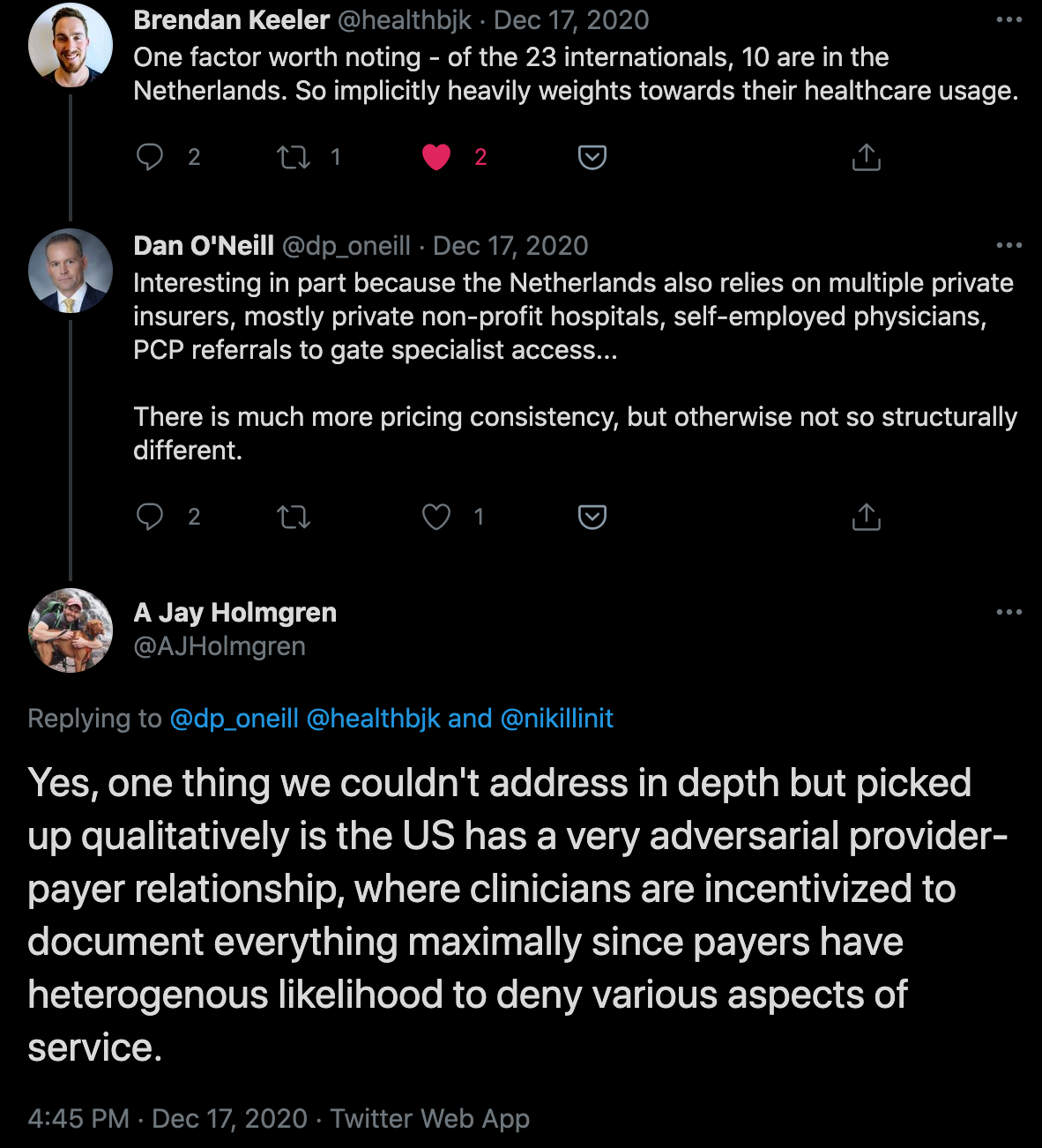This screenshot has width=1042, height=1148.
Task: Retweet Brendan Keeler's tweet
Action: point(294,157)
